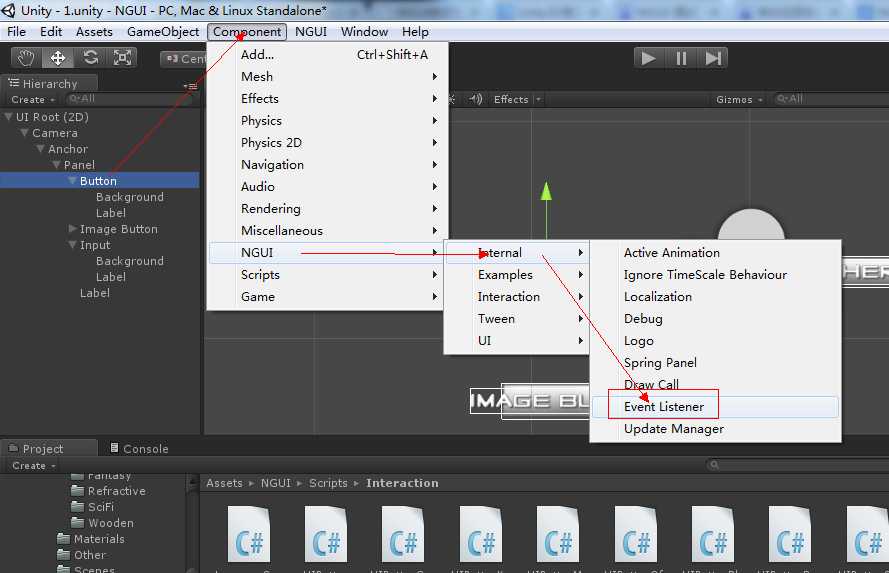Click the green Y-axis gizmo arrow
This screenshot has width=889, height=573.
[x=546, y=192]
